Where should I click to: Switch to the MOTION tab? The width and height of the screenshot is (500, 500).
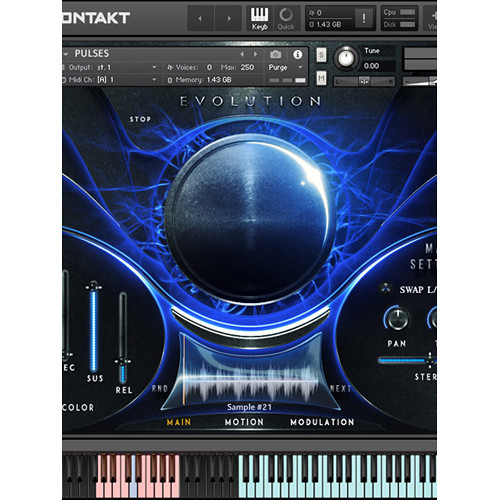click(244, 422)
